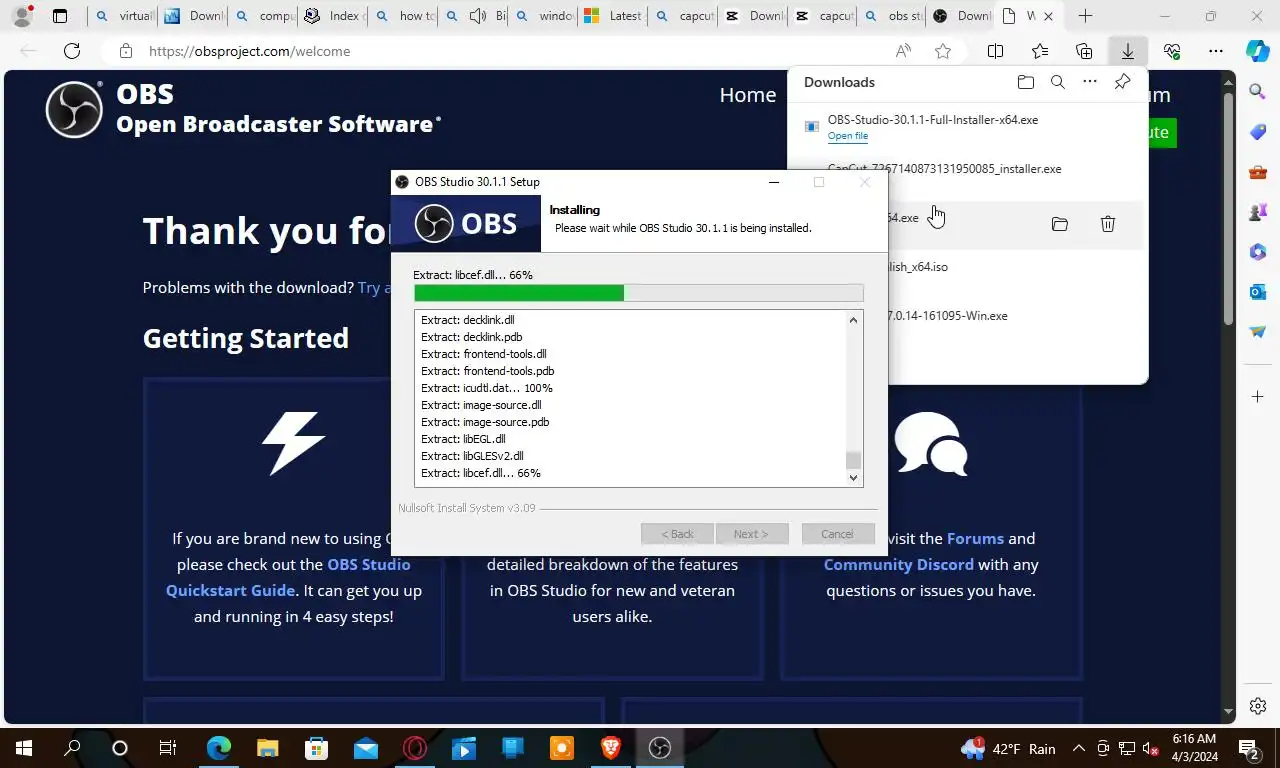Pin the Downloads panel
Viewport: 1280px width, 768px height.
tap(1122, 82)
